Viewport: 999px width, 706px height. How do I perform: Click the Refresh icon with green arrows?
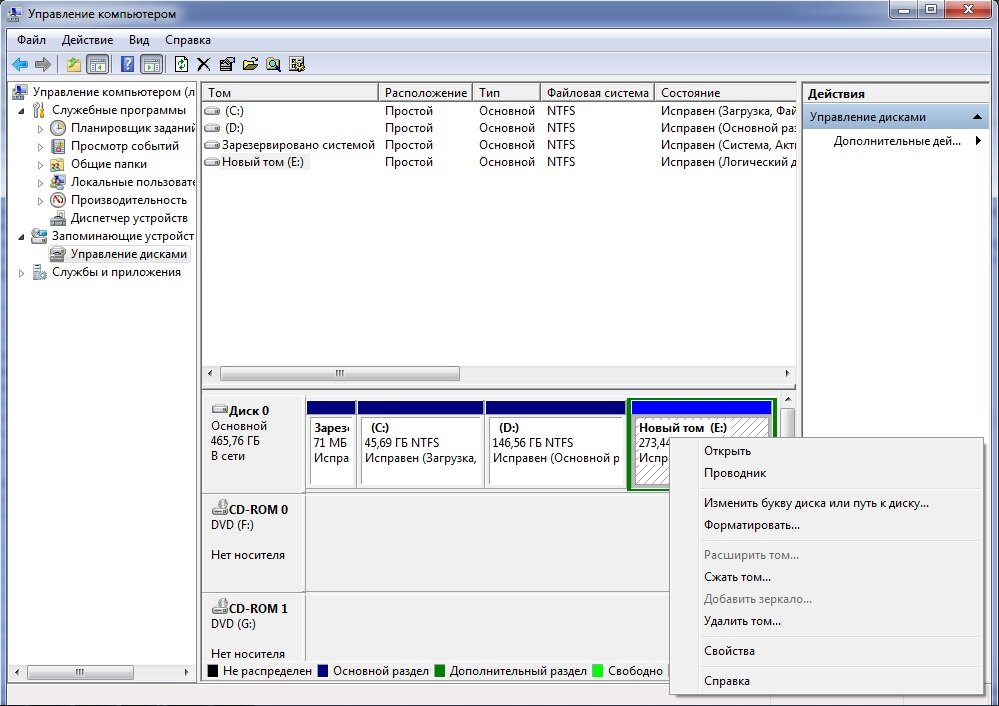[x=182, y=64]
